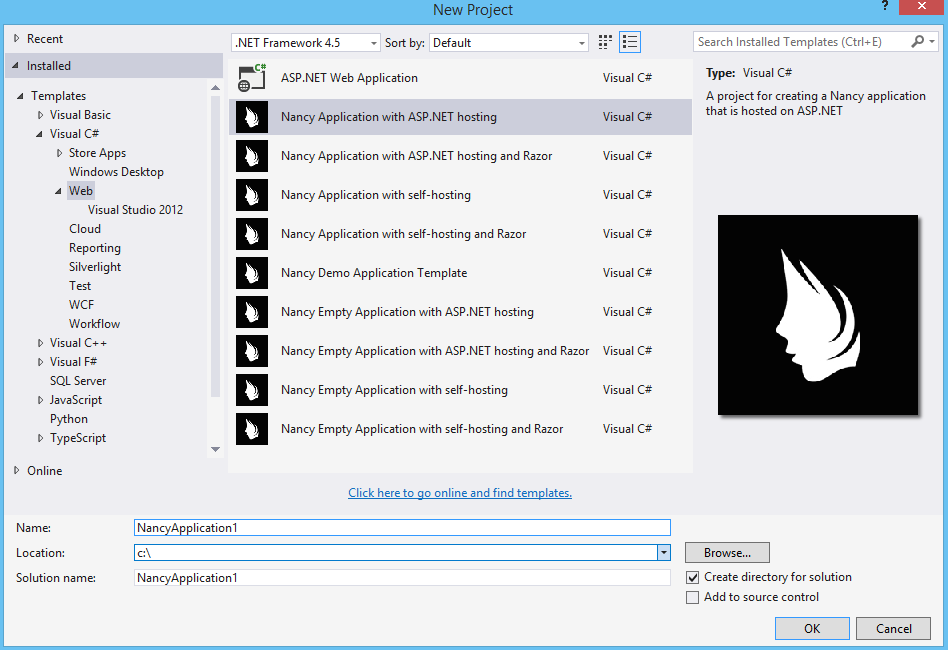Click the icon for Nancy Application with self-hosting and Razor

point(252,234)
